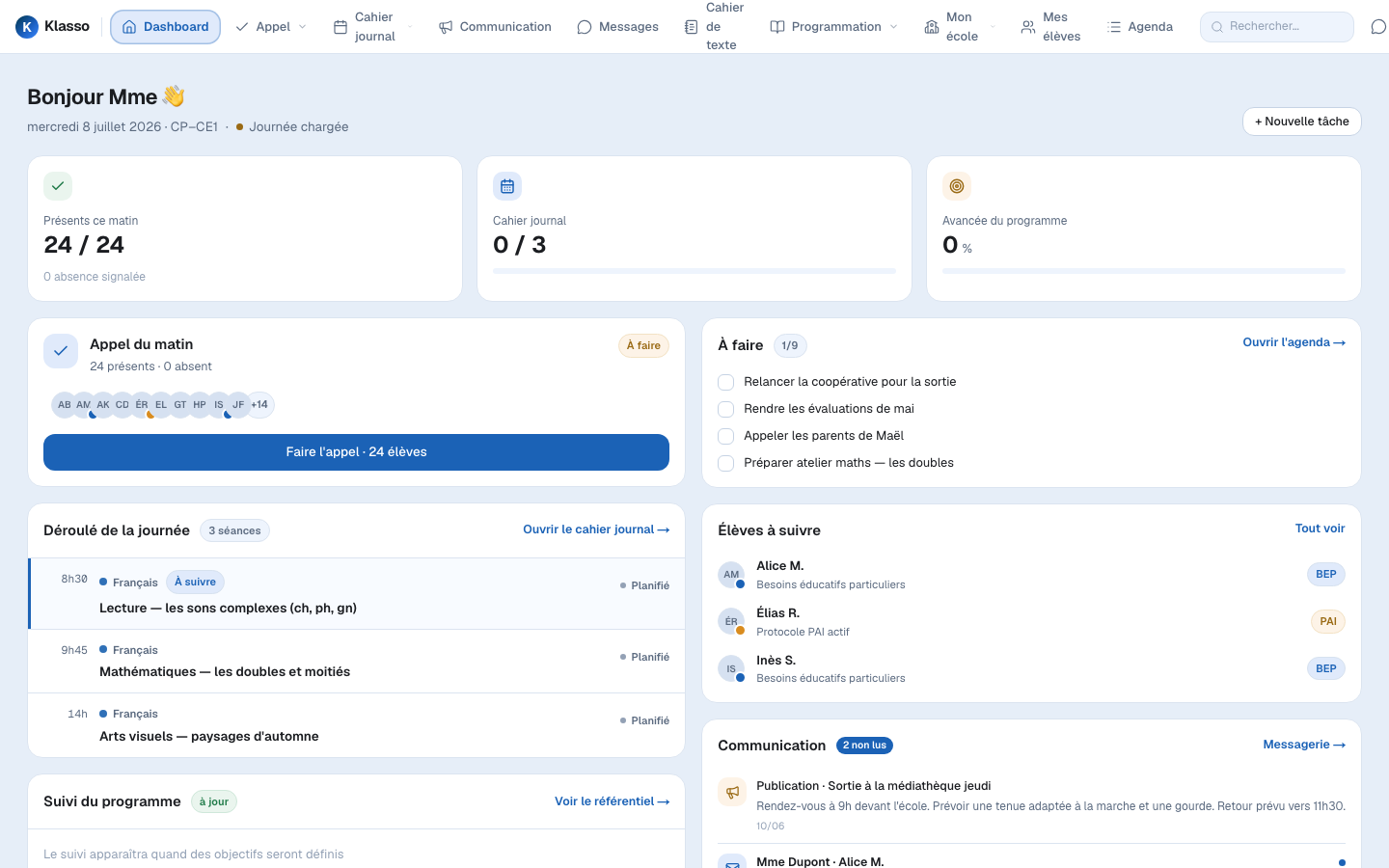Expand the Cahier journal menu chevron
Viewport: 1389px width, 868px height.
coord(410,27)
